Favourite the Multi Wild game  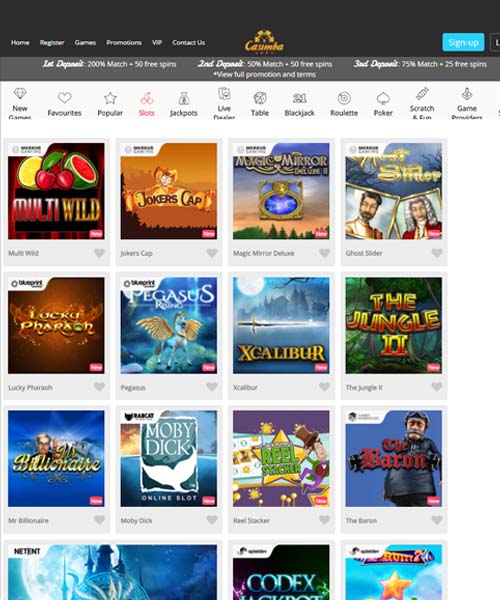tap(99, 253)
